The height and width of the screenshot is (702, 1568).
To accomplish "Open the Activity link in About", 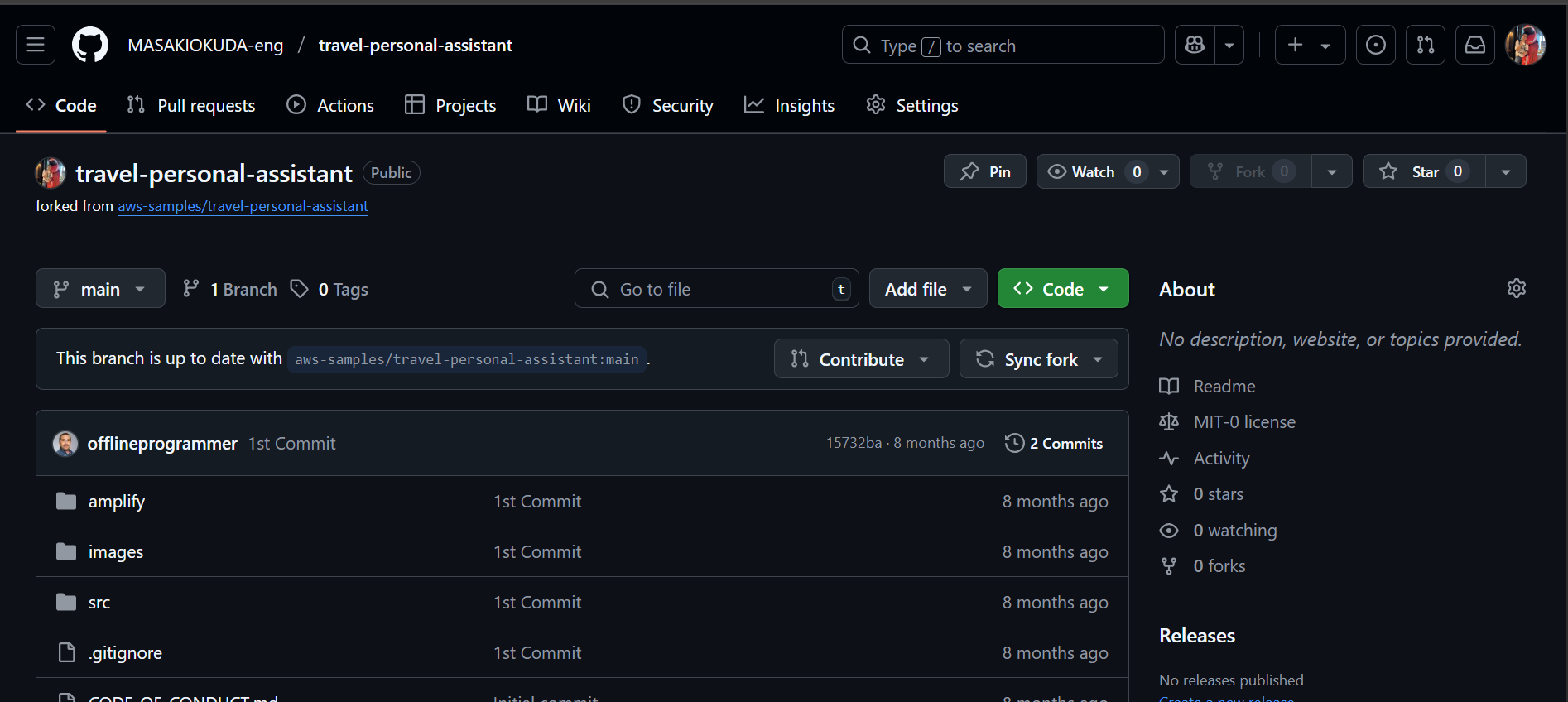I will (1205, 459).
